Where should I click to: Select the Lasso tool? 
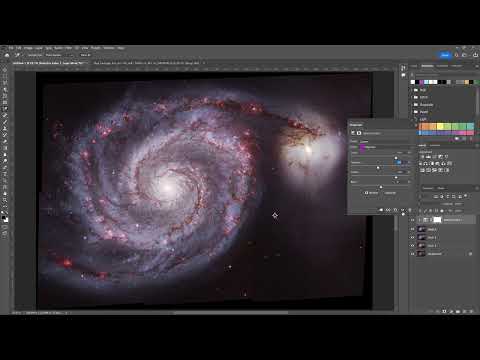point(5,83)
